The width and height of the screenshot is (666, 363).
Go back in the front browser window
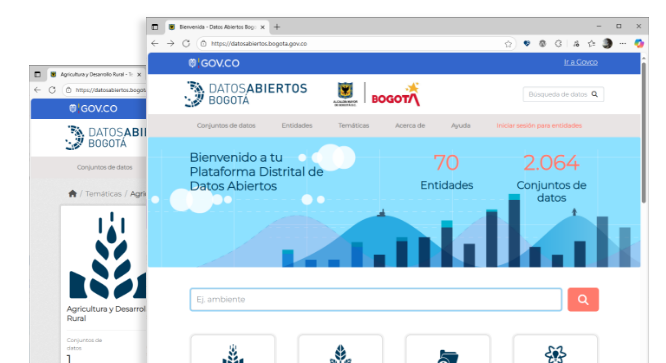155,43
